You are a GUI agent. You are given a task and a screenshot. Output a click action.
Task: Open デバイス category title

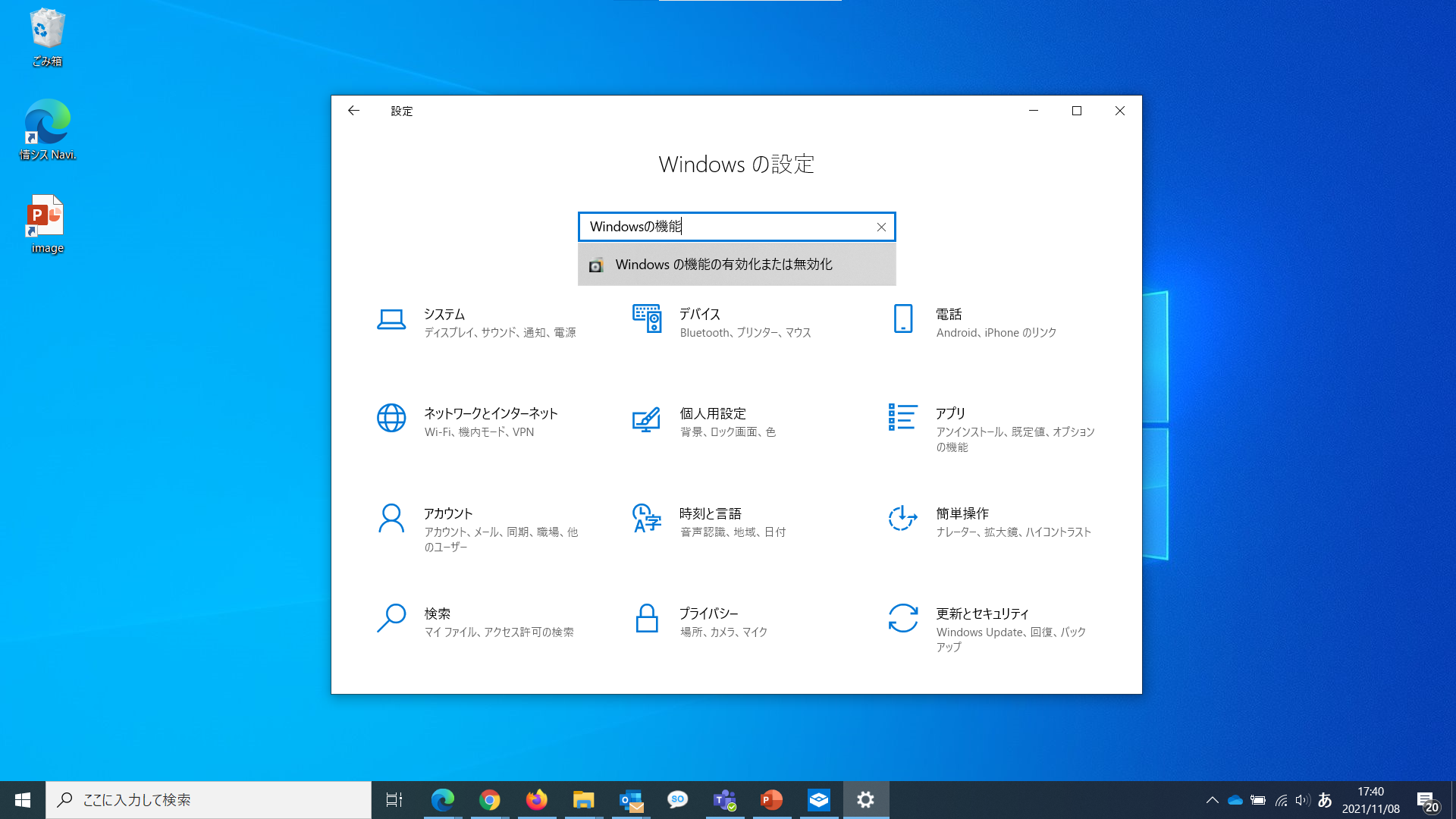coord(700,314)
